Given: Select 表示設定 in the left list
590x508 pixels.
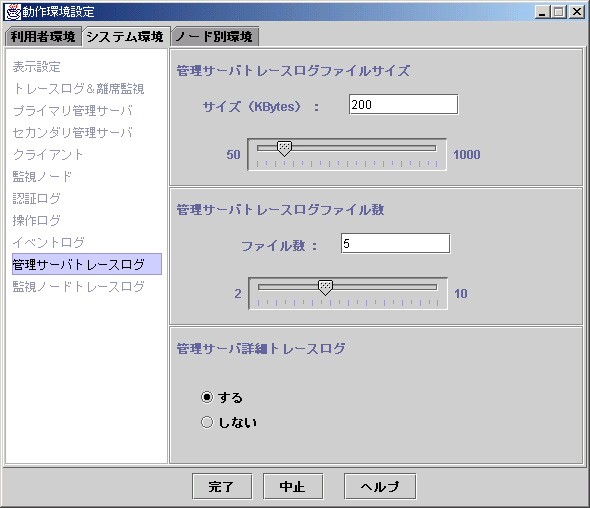Looking at the screenshot, I should point(36,67).
